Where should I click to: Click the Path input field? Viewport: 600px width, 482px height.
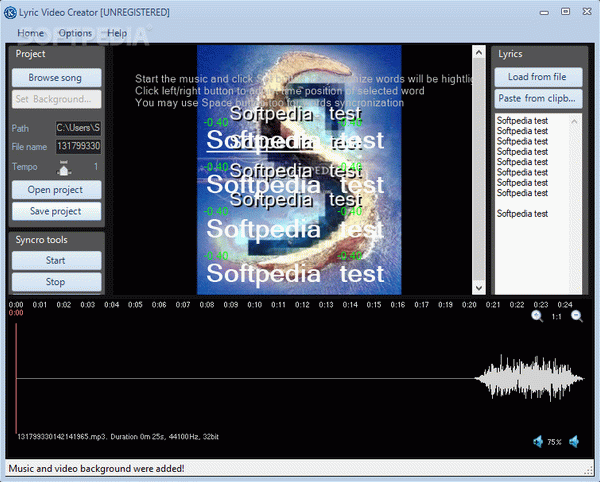coord(78,128)
